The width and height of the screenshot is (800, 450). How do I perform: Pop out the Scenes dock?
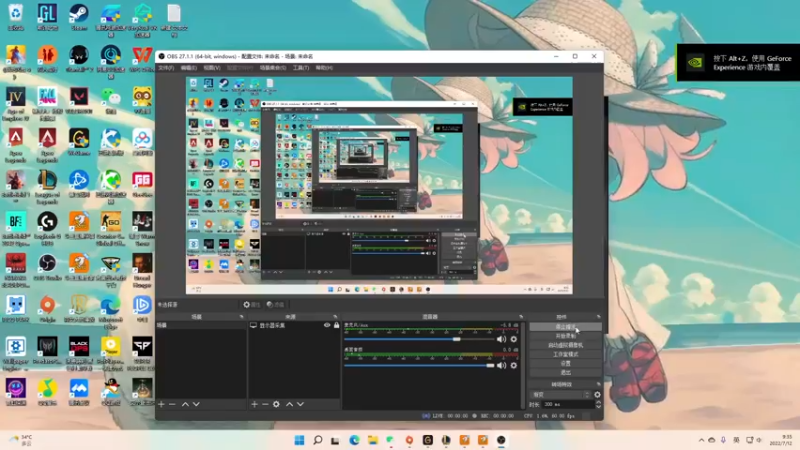coord(241,317)
